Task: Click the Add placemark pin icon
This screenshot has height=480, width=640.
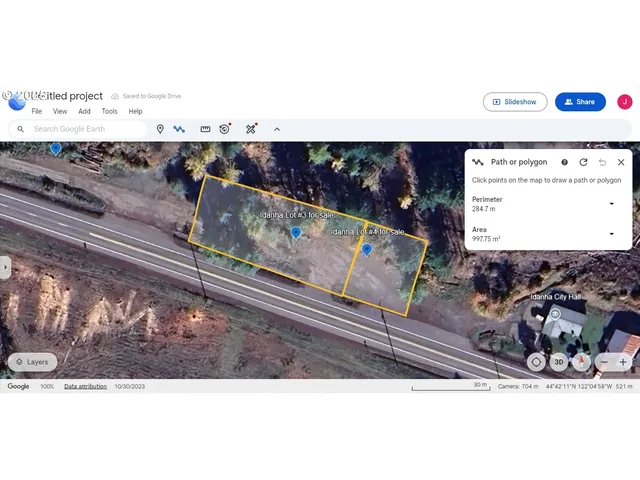Action: point(160,129)
